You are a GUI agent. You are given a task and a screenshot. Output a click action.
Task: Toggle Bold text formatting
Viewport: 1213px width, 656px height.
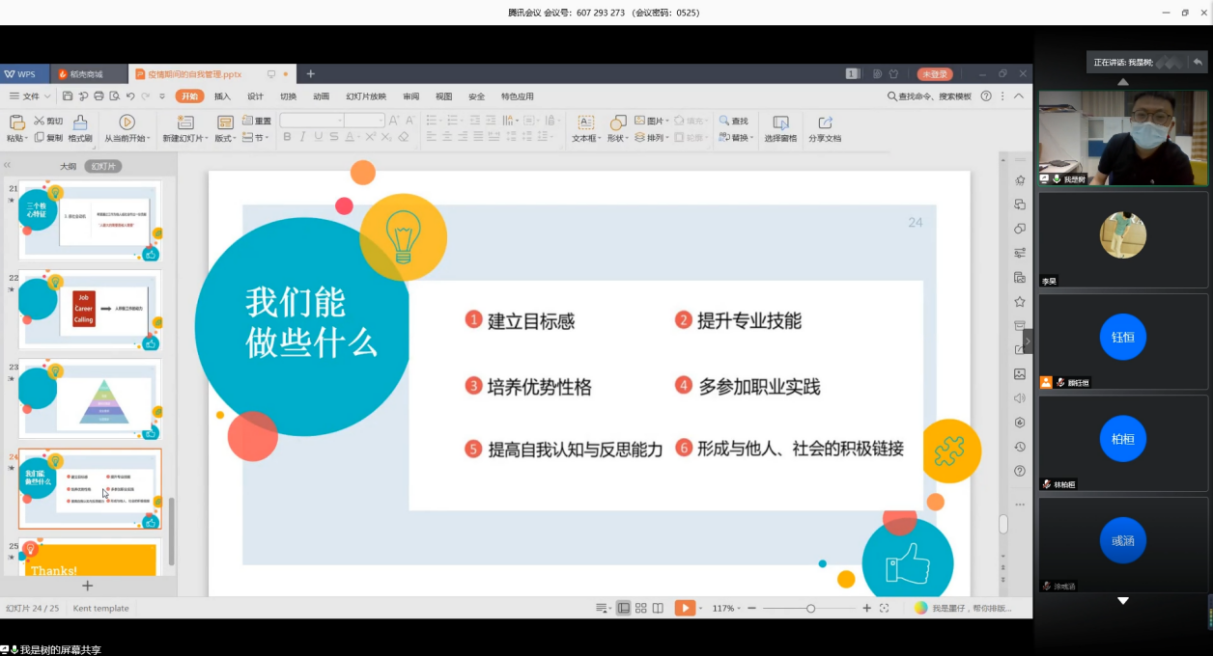pos(287,137)
